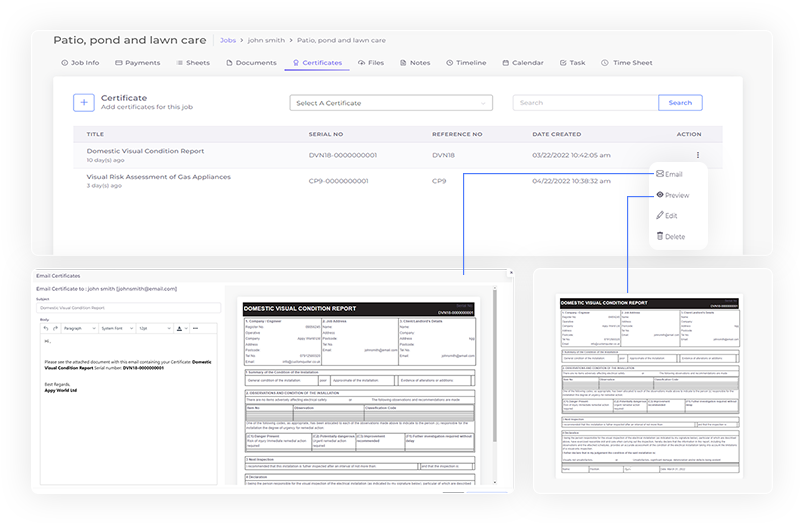
Task: Click the certificate Search input field
Action: pos(585,103)
